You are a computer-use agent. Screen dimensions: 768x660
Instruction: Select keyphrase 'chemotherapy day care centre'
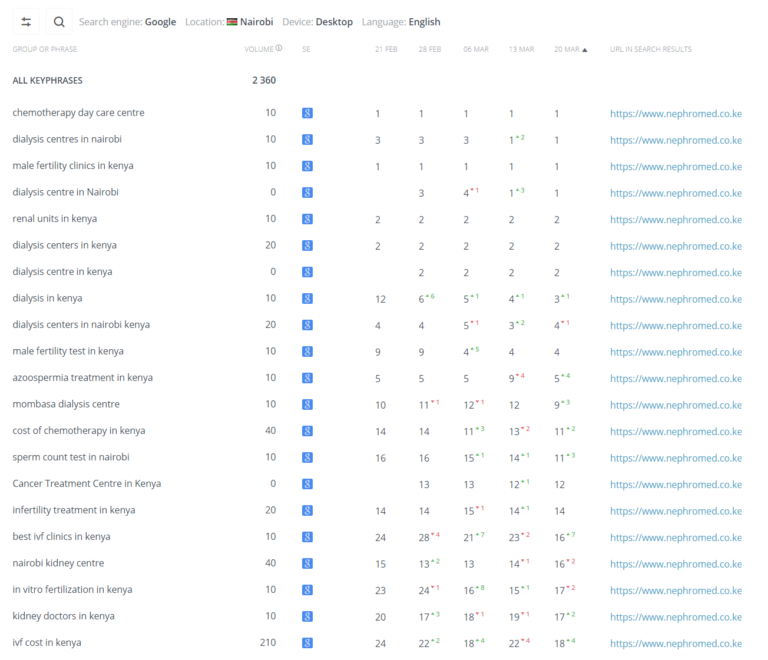coord(78,113)
